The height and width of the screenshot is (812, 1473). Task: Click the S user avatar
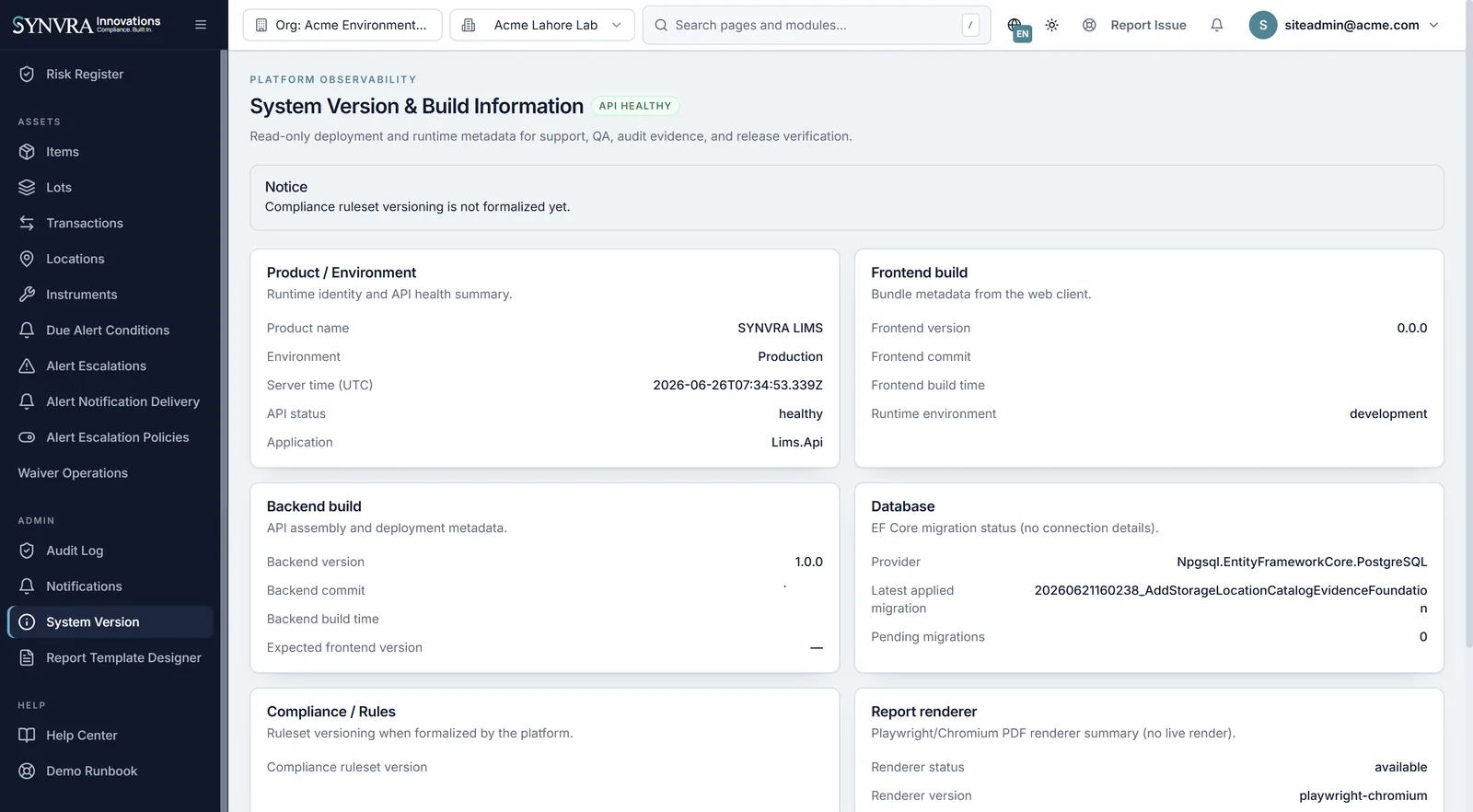click(x=1263, y=25)
